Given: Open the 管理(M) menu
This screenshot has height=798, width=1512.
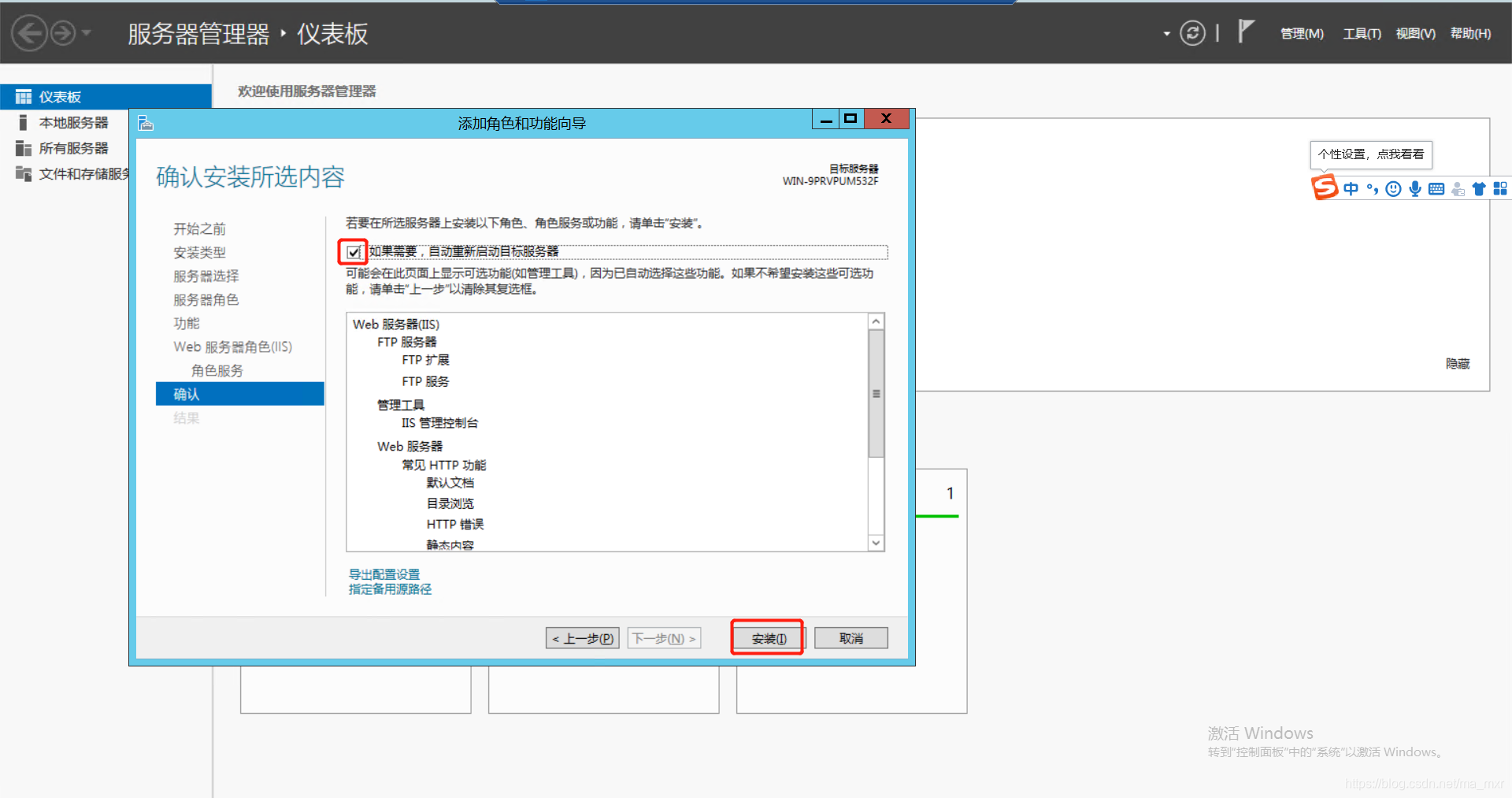Looking at the screenshot, I should (1301, 33).
